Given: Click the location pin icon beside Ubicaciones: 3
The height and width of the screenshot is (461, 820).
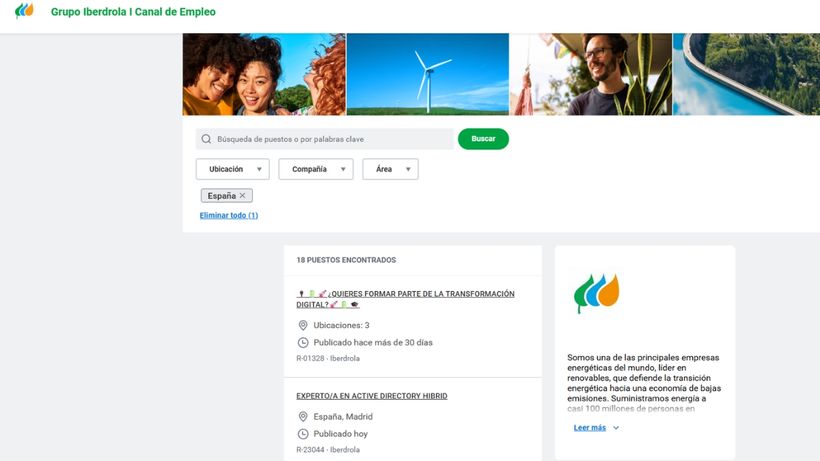Looking at the screenshot, I should (303, 325).
